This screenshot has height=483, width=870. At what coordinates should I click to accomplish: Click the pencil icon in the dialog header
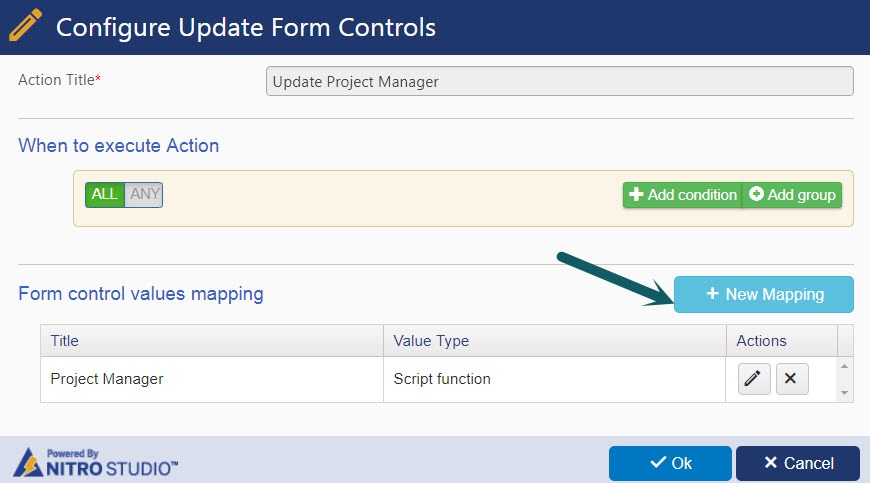25,25
